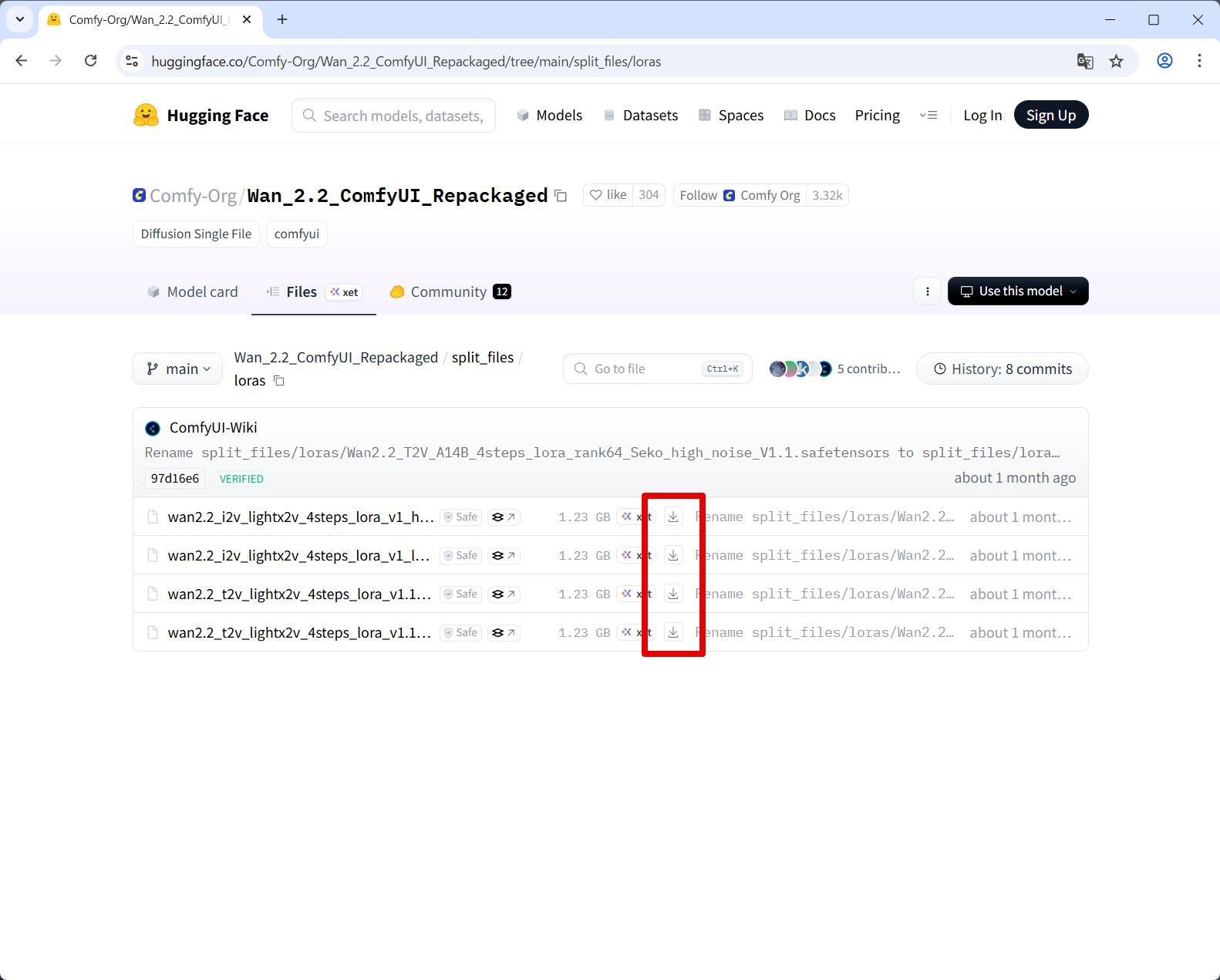Click the Safe badge on the v1_l file row
The width and height of the screenshot is (1220, 980).
[x=460, y=555]
